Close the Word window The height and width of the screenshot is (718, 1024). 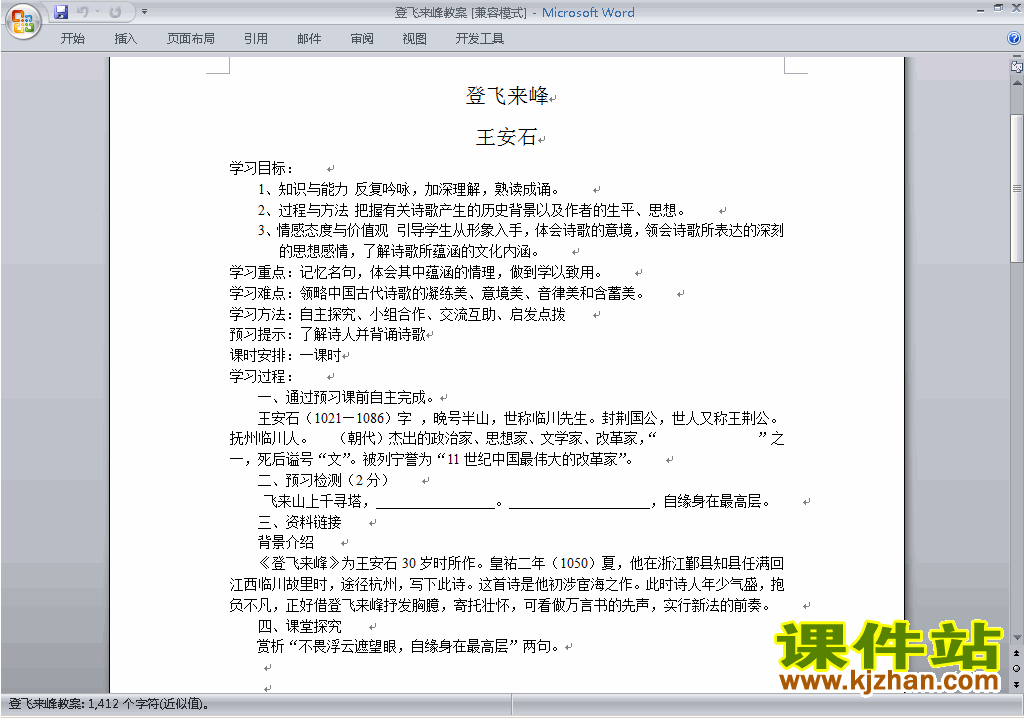[1016, 8]
